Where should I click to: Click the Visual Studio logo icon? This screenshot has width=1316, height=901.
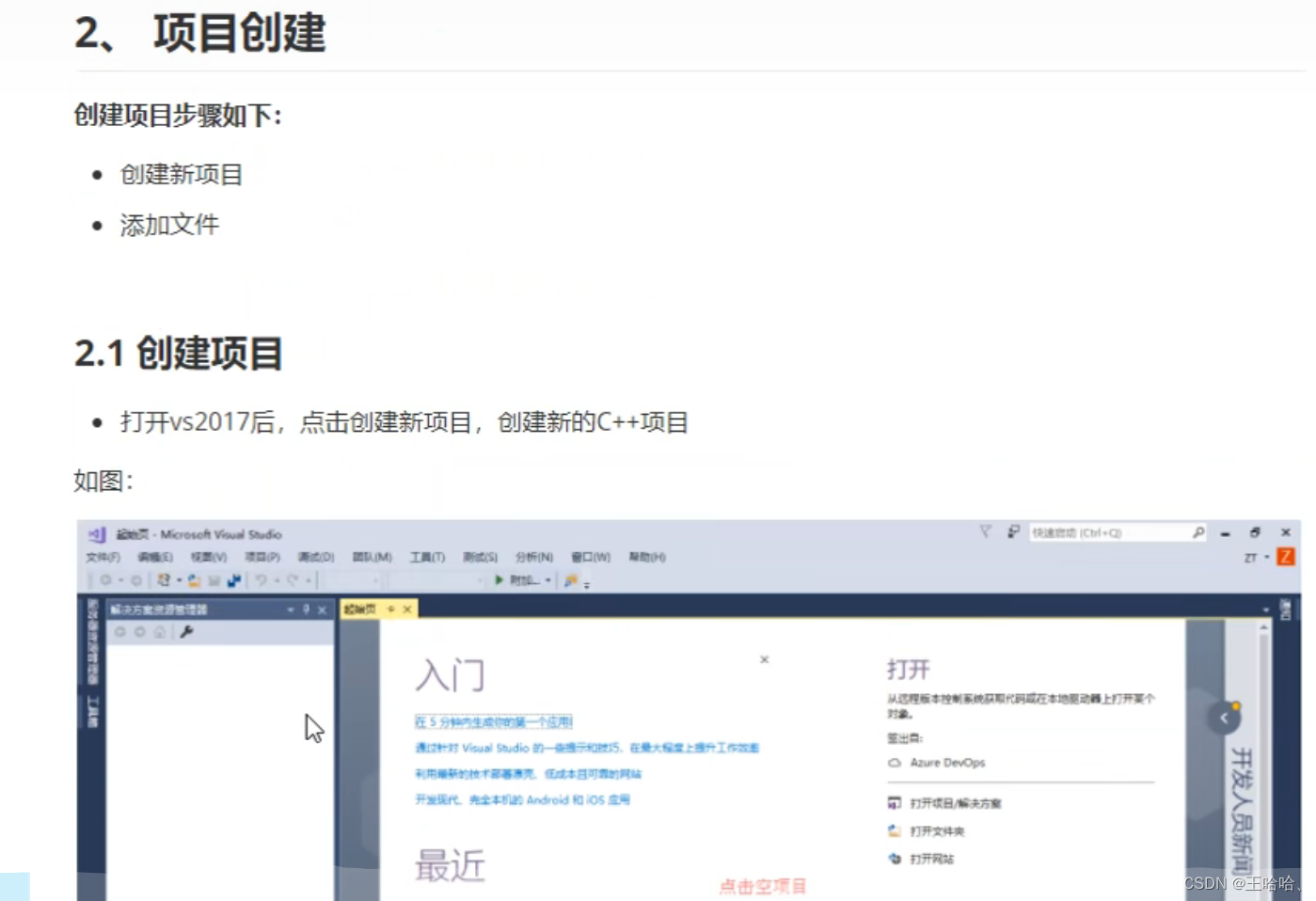tap(97, 534)
